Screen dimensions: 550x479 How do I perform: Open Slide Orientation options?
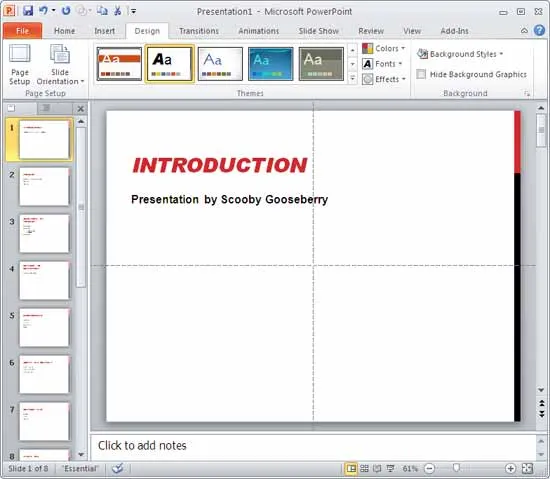[60, 65]
